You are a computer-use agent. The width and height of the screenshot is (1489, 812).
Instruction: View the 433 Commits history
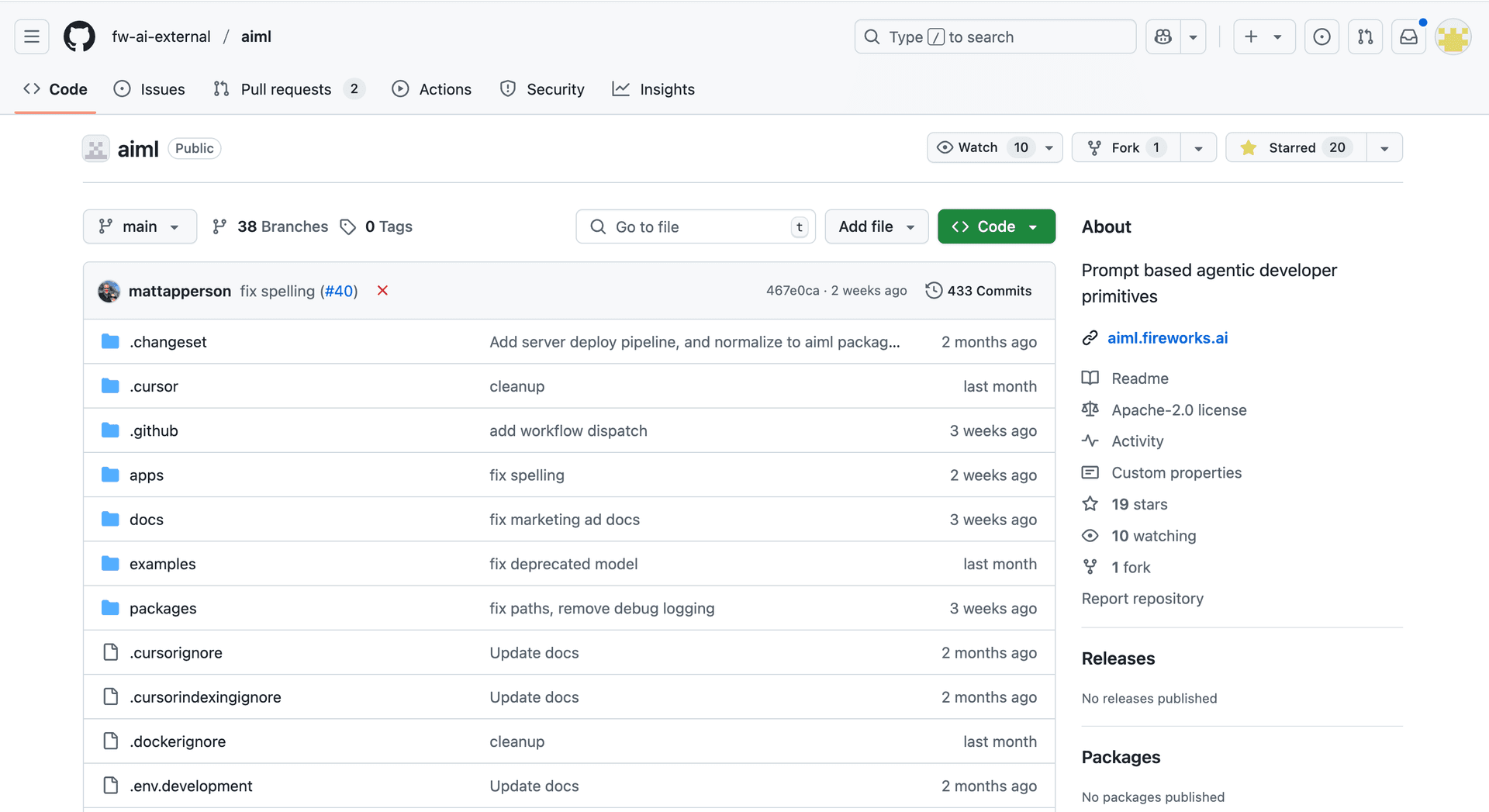[x=979, y=291]
